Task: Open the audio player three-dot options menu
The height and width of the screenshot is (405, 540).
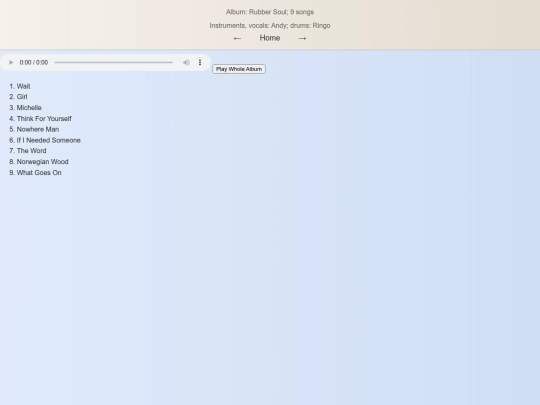Action: coord(200,62)
